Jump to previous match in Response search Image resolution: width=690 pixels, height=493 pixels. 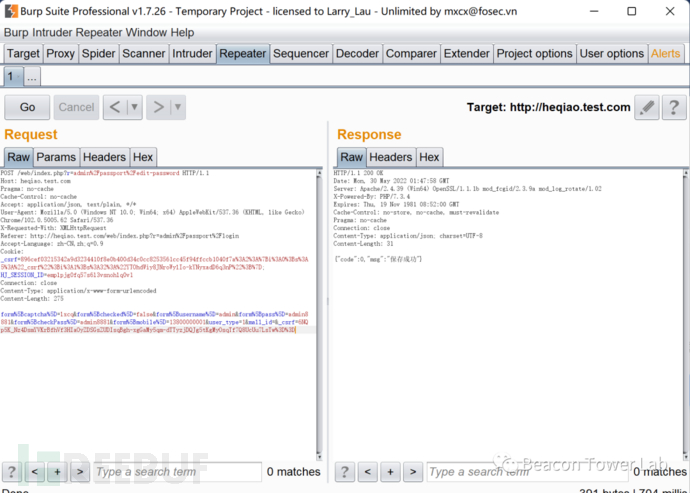367,472
